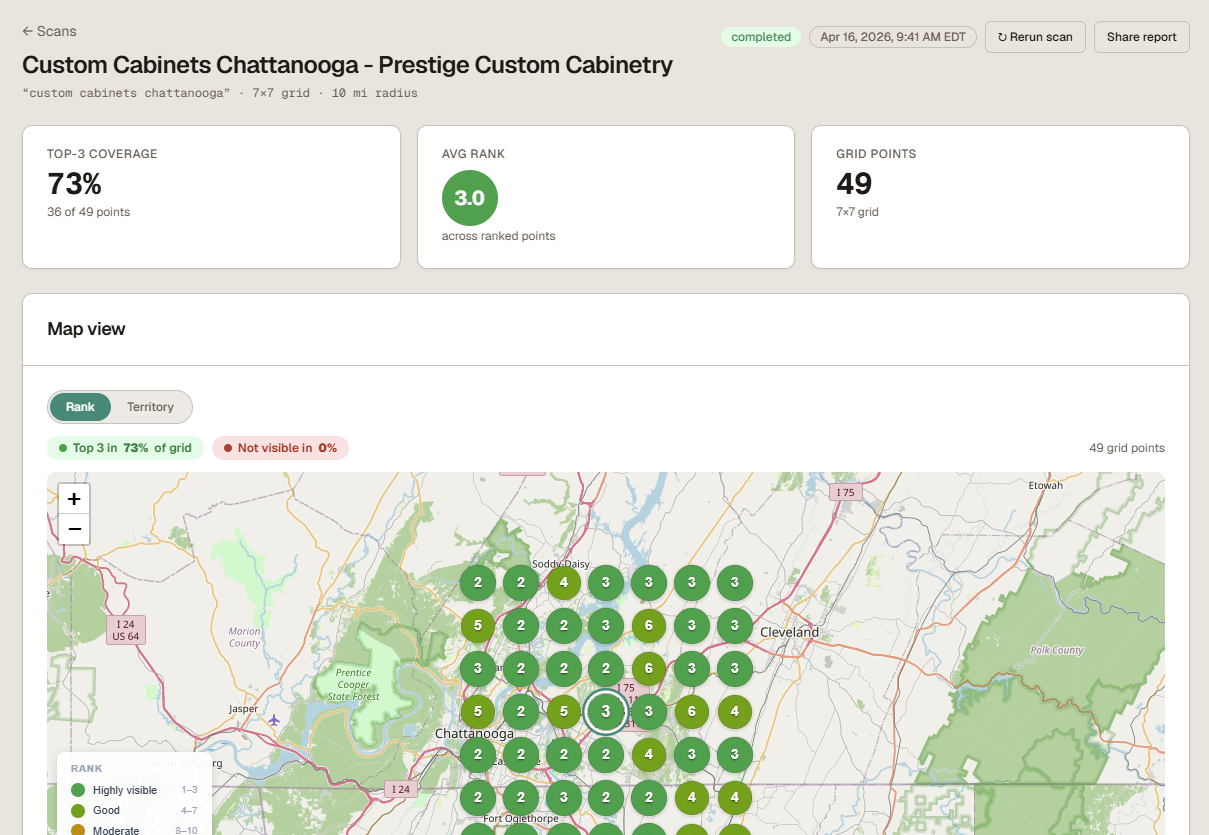Screen dimensions: 1209x835
Task: Click the "7×7 grid" text under Grid Points
Action: click(x=857, y=212)
